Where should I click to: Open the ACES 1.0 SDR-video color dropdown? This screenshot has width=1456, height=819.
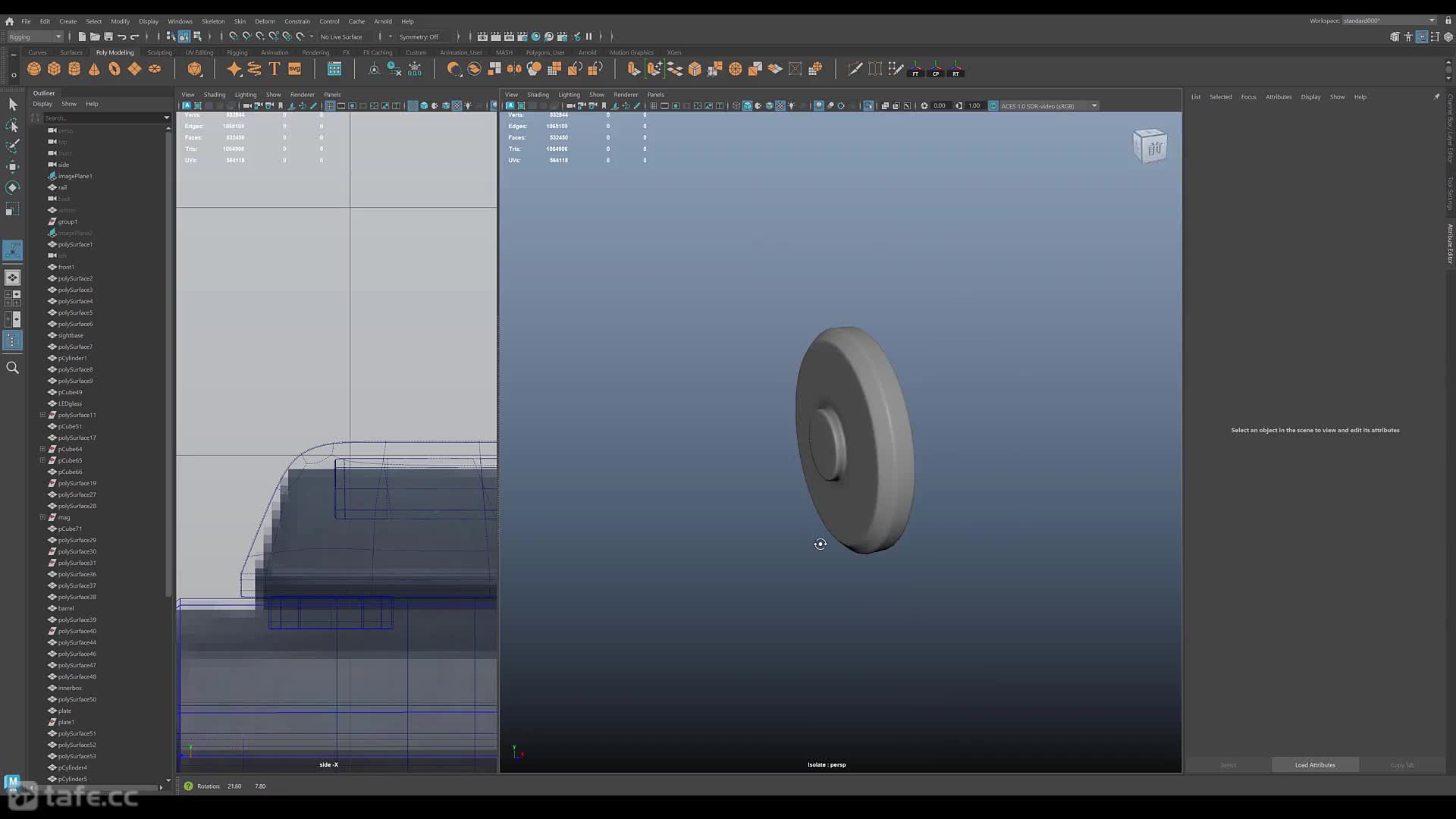coord(1050,106)
